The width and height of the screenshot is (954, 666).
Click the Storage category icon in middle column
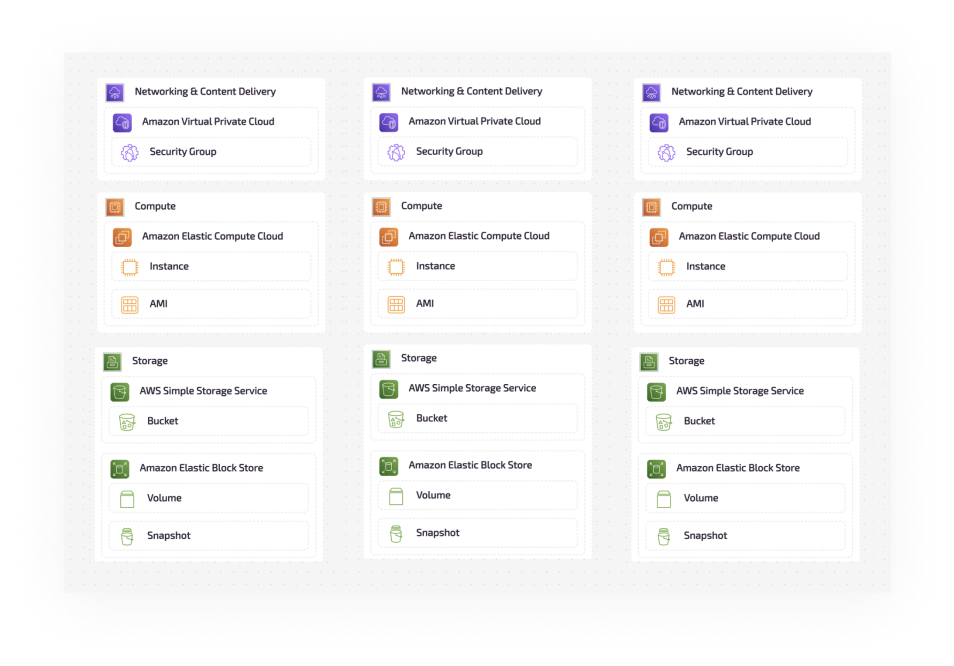coord(381,359)
